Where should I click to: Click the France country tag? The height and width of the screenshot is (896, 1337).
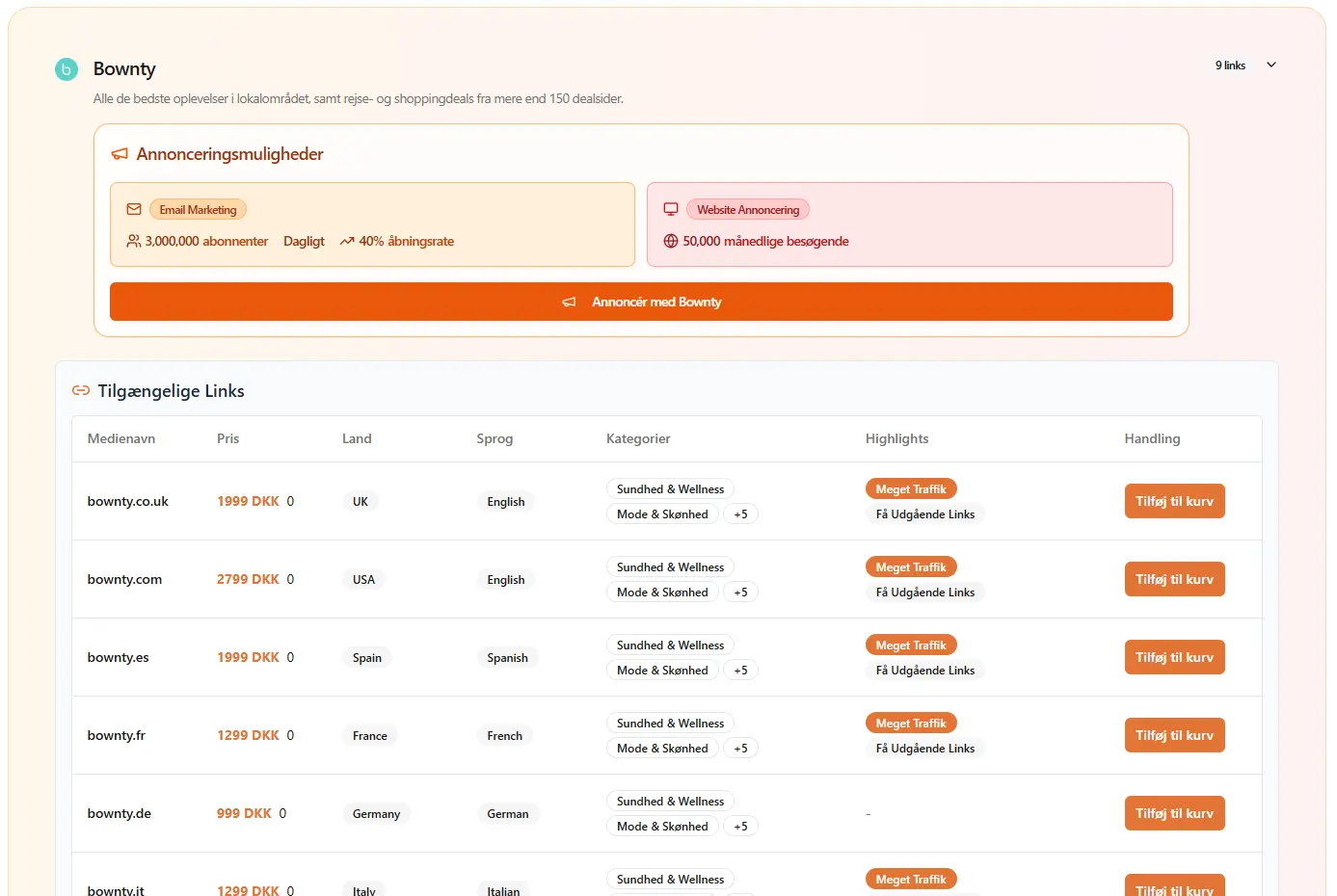coord(370,736)
